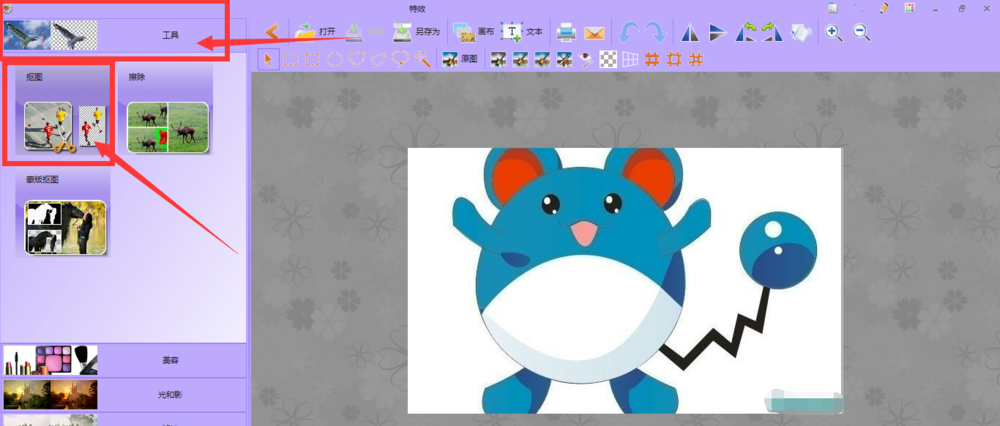
Task: Expand the 美容 category panel
Action: (x=123, y=360)
